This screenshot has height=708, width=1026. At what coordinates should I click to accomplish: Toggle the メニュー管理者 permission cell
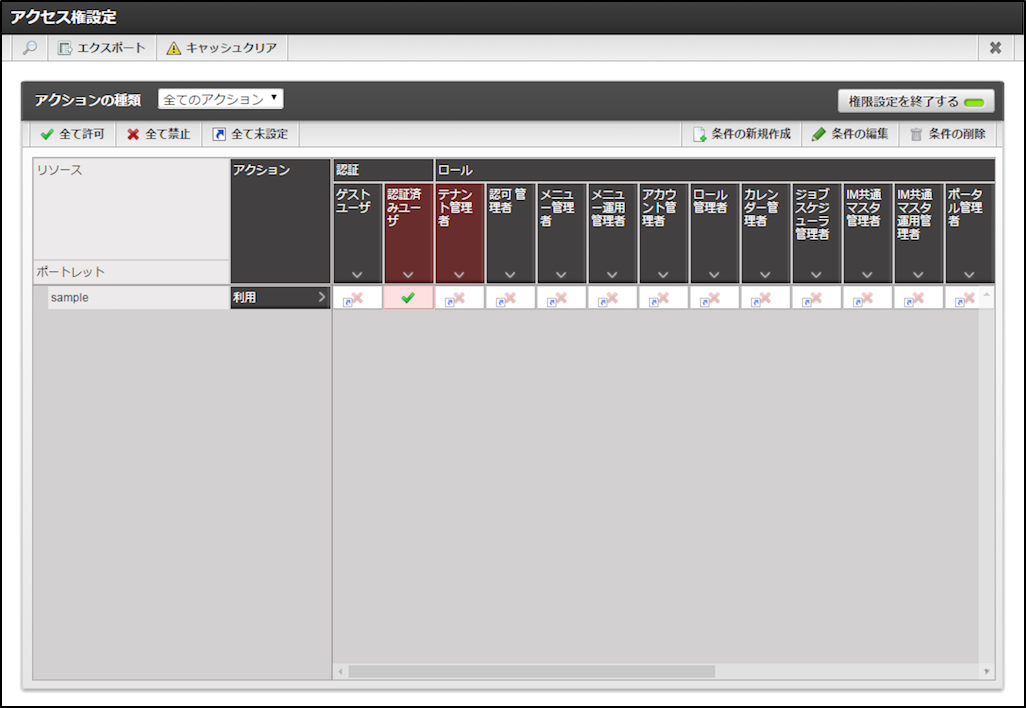tap(561, 297)
